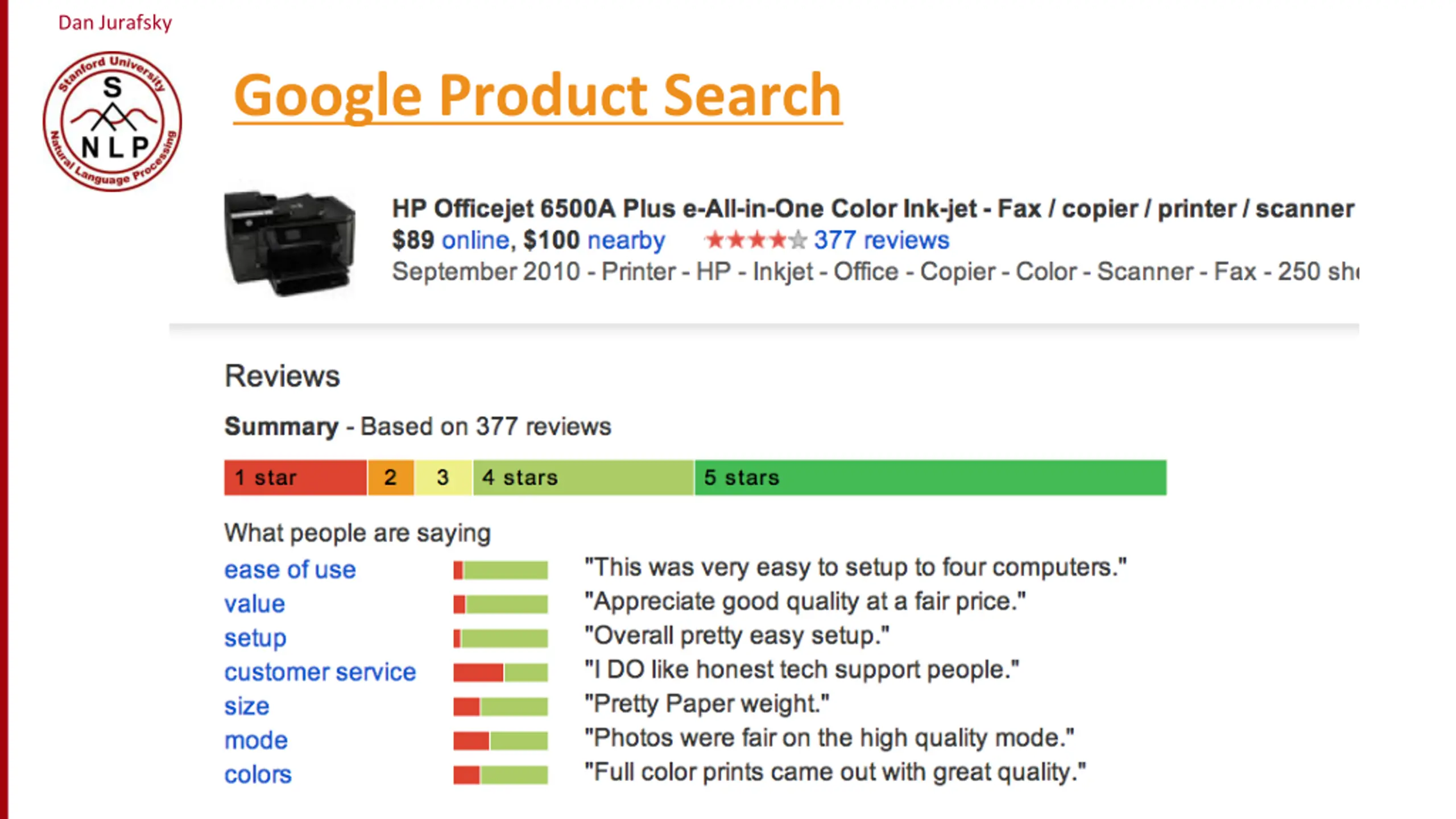The height and width of the screenshot is (819, 1456).
Task: Open the Google Product Search title
Action: 537,96
